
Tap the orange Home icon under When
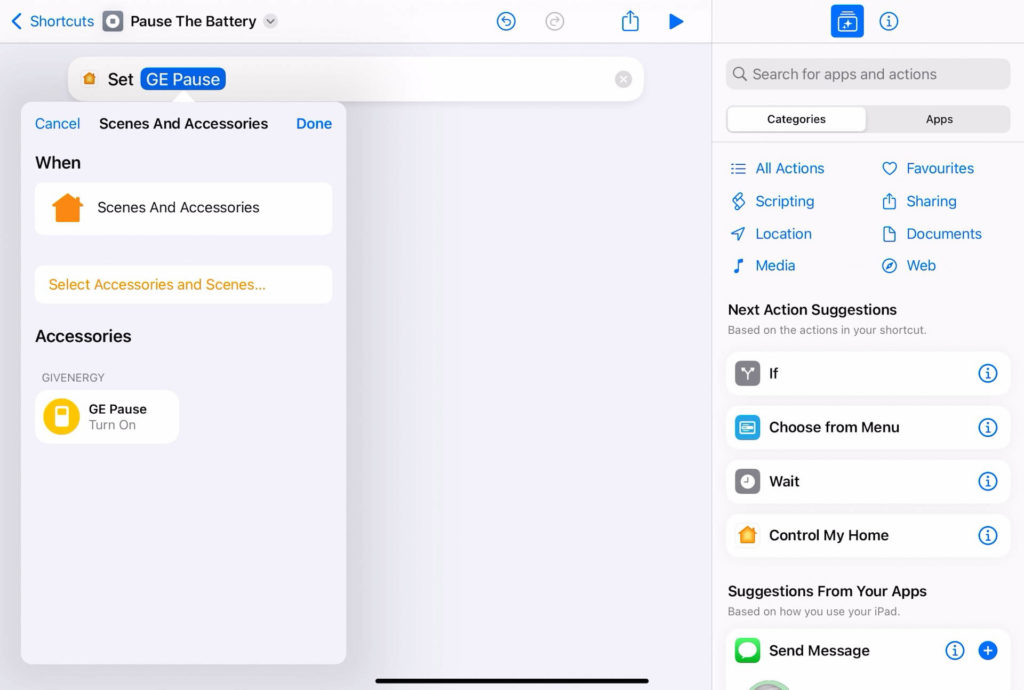68,208
